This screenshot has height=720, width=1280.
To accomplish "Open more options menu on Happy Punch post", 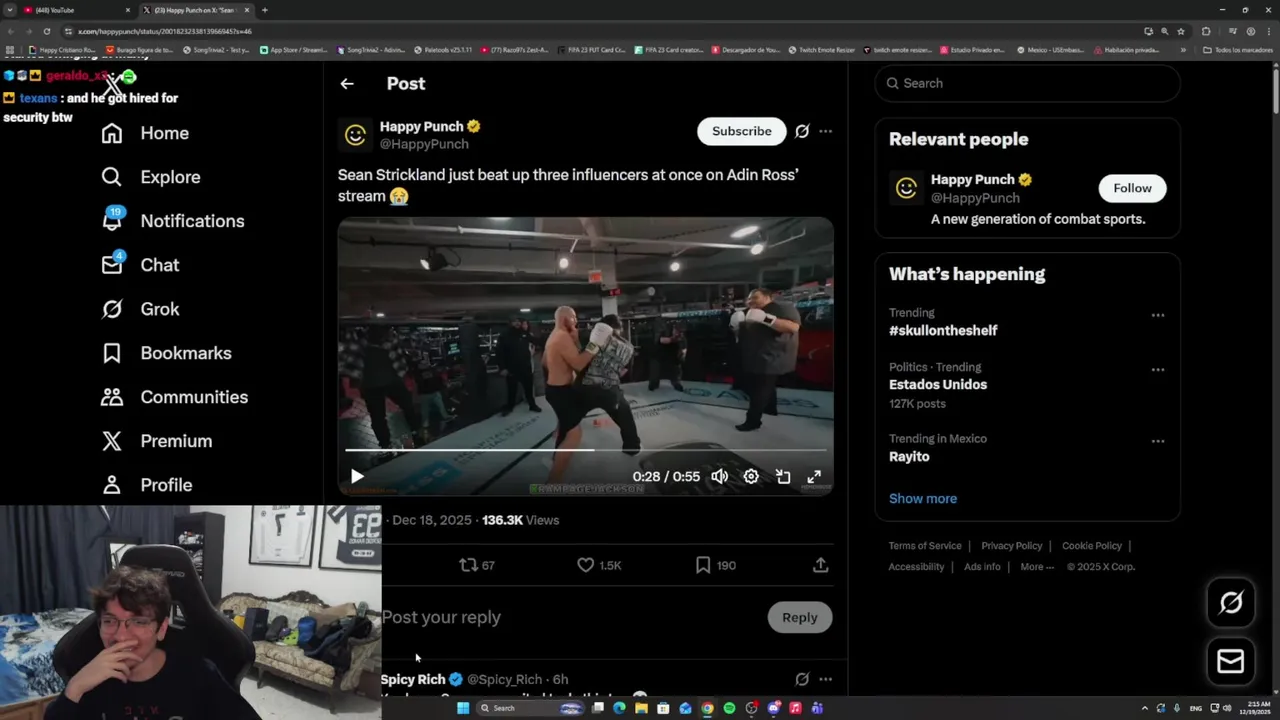I will click(x=825, y=131).
